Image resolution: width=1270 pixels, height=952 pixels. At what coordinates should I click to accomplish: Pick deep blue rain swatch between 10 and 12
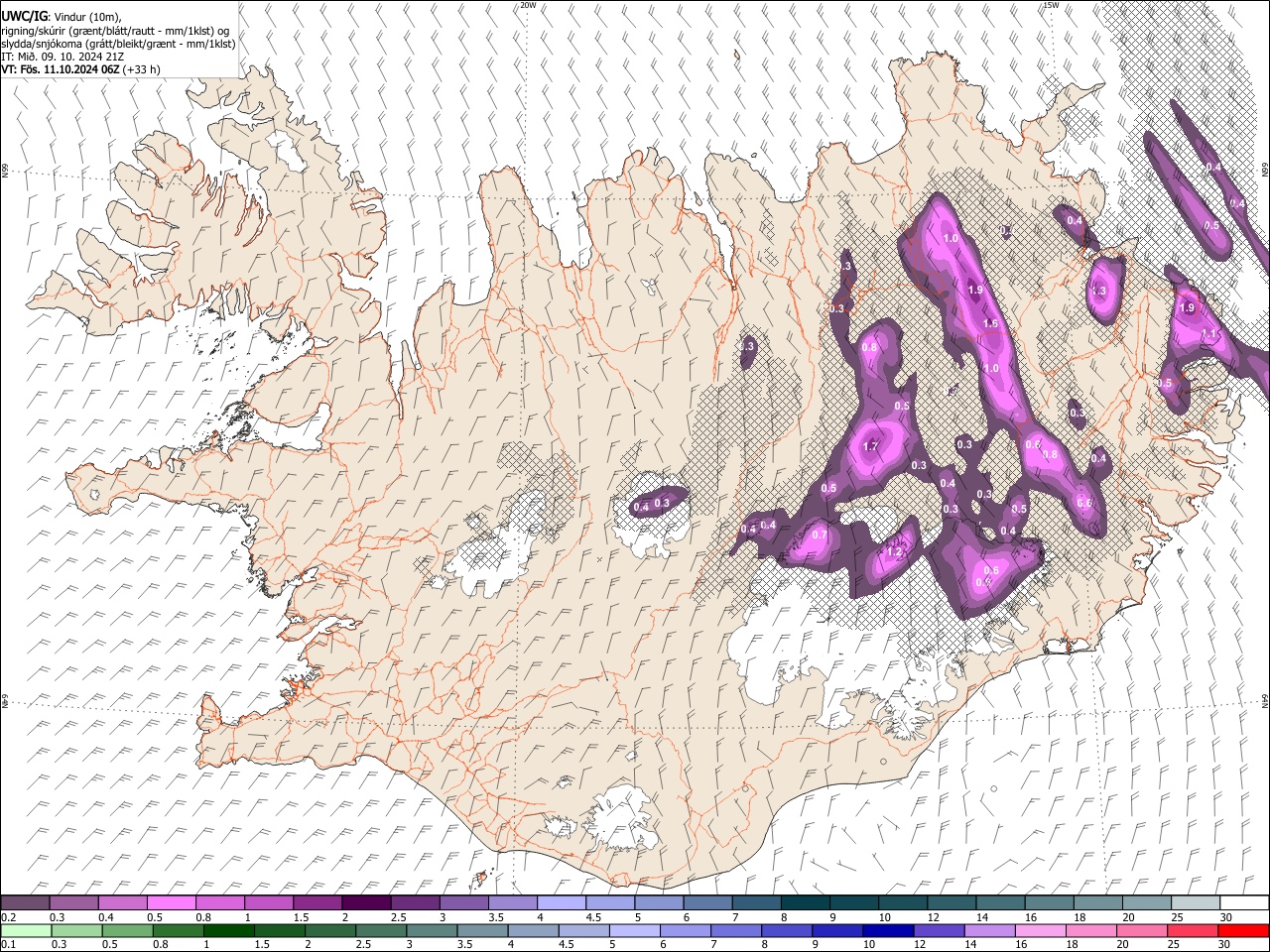[888, 931]
